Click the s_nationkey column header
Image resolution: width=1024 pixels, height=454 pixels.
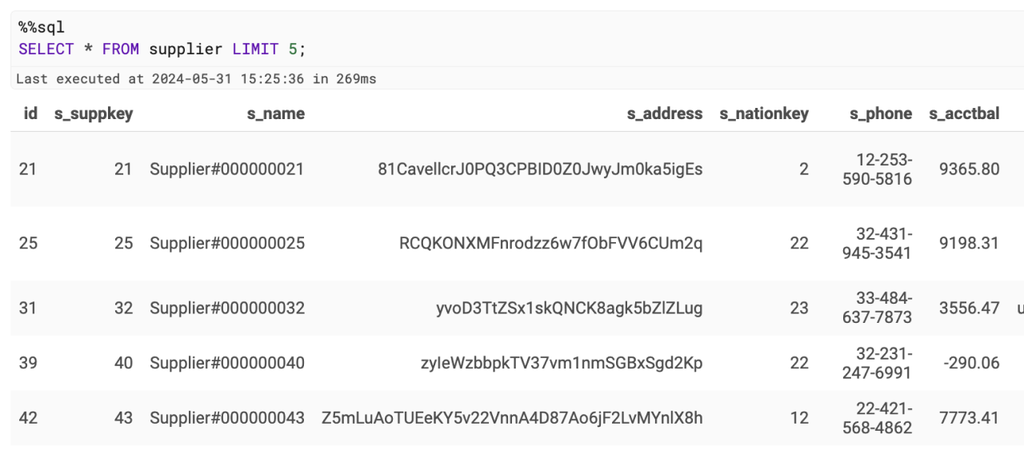[764, 114]
